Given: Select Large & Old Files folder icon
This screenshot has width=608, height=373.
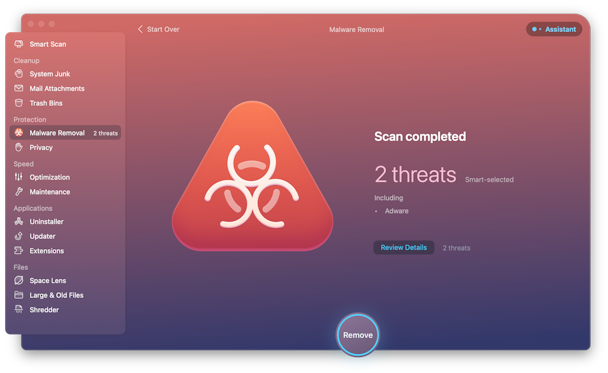Looking at the screenshot, I should pos(19,295).
